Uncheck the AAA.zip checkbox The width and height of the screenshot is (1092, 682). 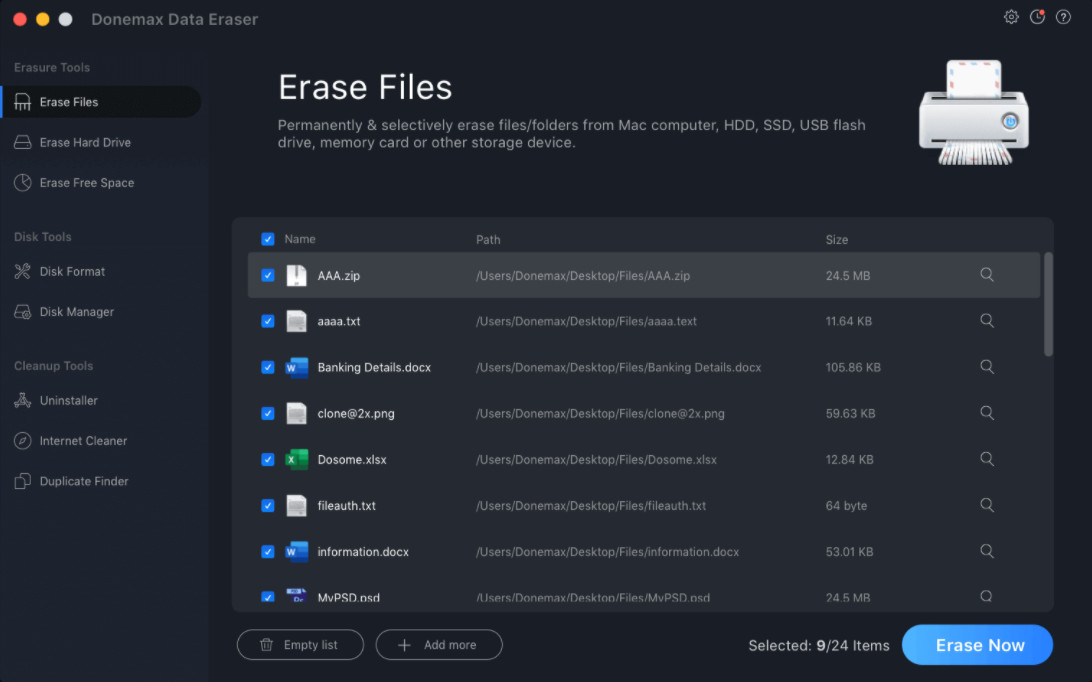point(267,275)
